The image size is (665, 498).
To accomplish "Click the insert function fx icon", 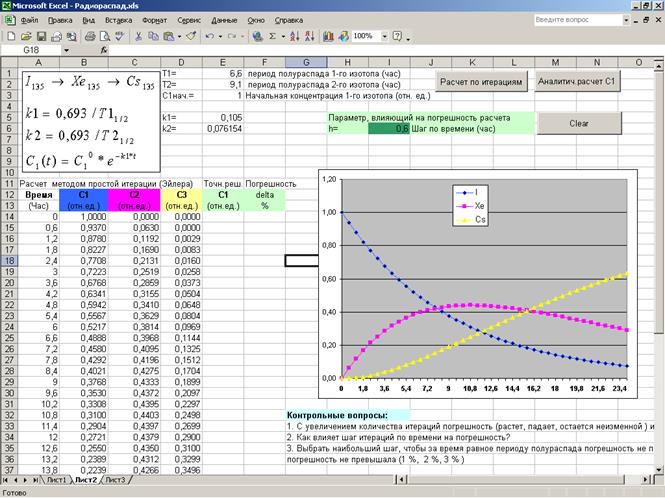I will 106,49.
